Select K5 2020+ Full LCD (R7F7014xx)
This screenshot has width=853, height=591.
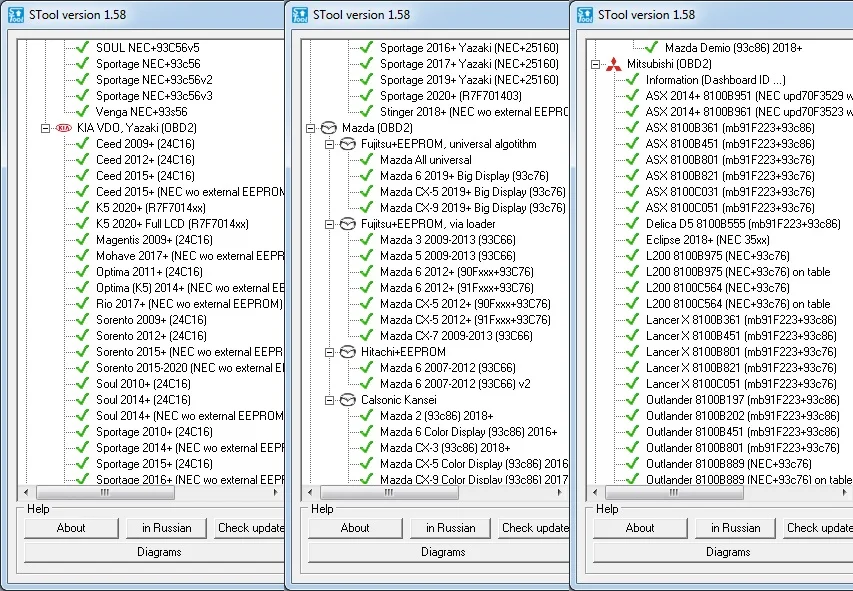point(172,224)
